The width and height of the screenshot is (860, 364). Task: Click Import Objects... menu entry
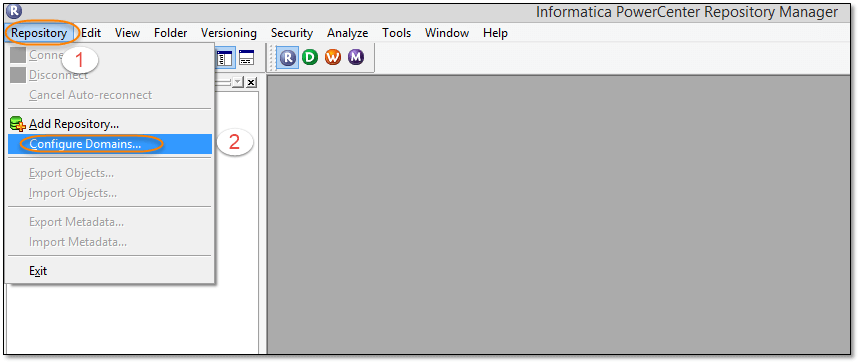click(110, 193)
